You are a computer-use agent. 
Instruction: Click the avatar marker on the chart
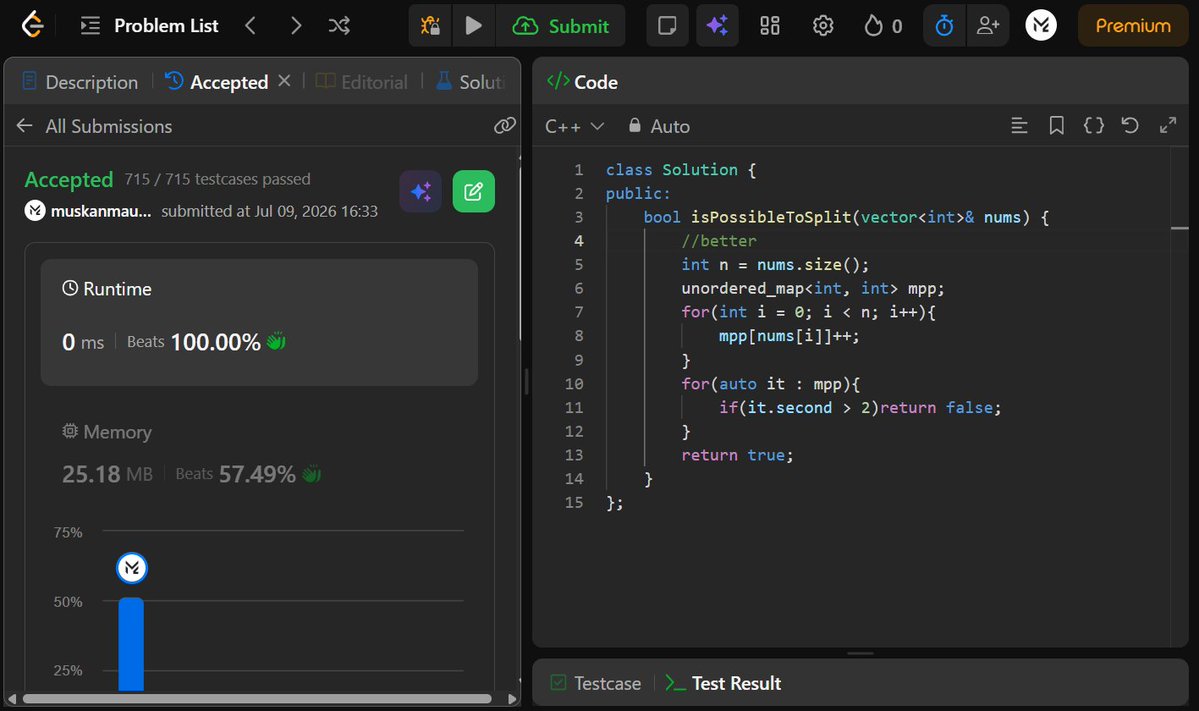(132, 568)
